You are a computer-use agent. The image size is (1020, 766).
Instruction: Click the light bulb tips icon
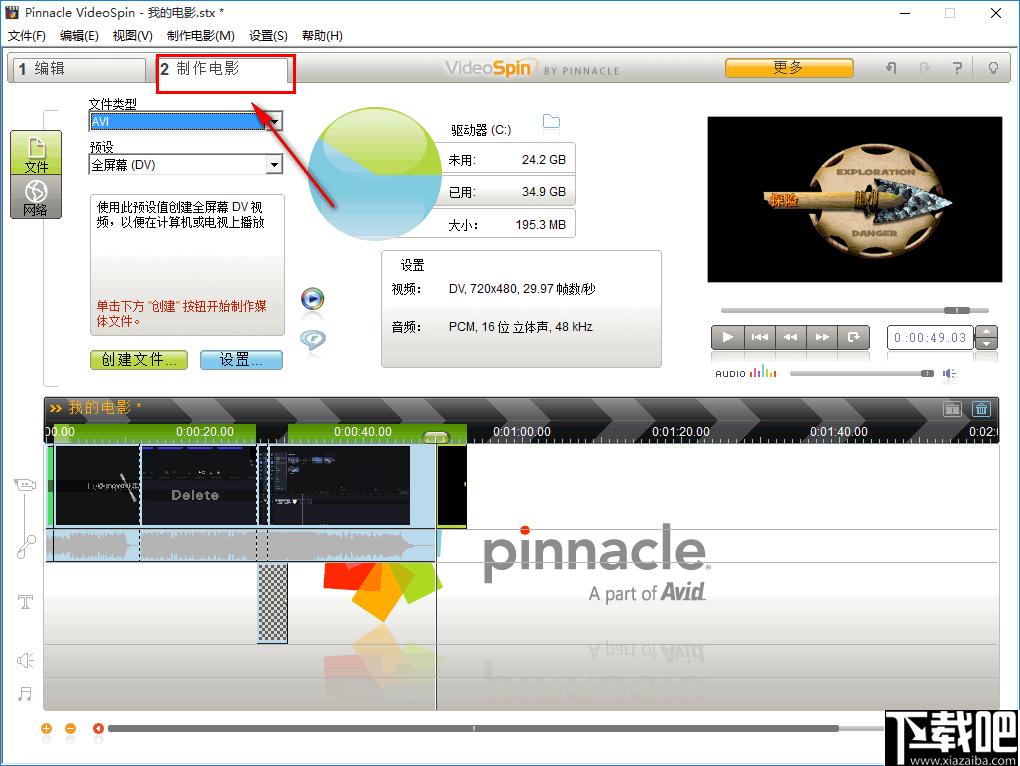click(x=993, y=68)
